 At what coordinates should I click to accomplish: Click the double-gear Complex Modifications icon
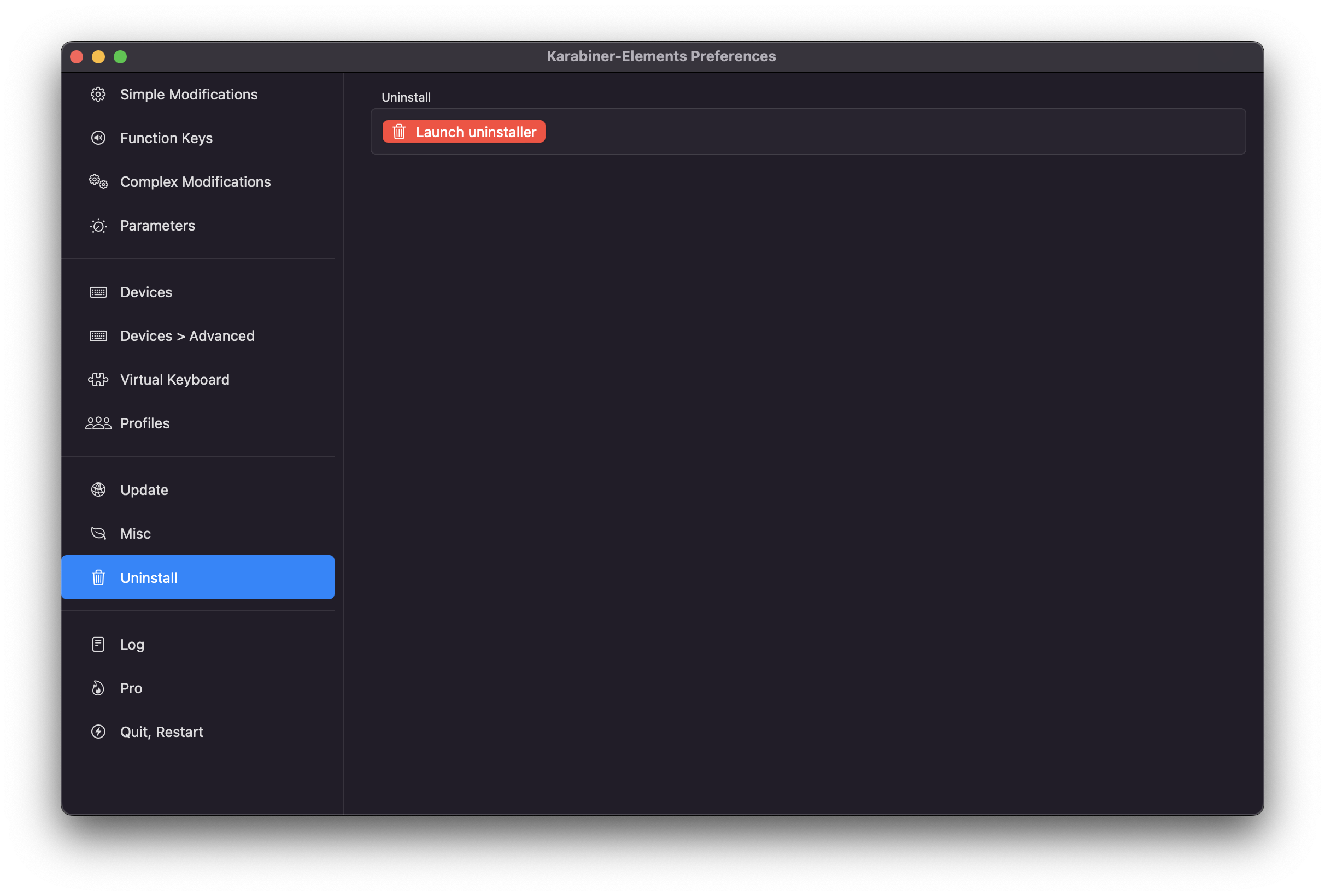pyautogui.click(x=98, y=182)
